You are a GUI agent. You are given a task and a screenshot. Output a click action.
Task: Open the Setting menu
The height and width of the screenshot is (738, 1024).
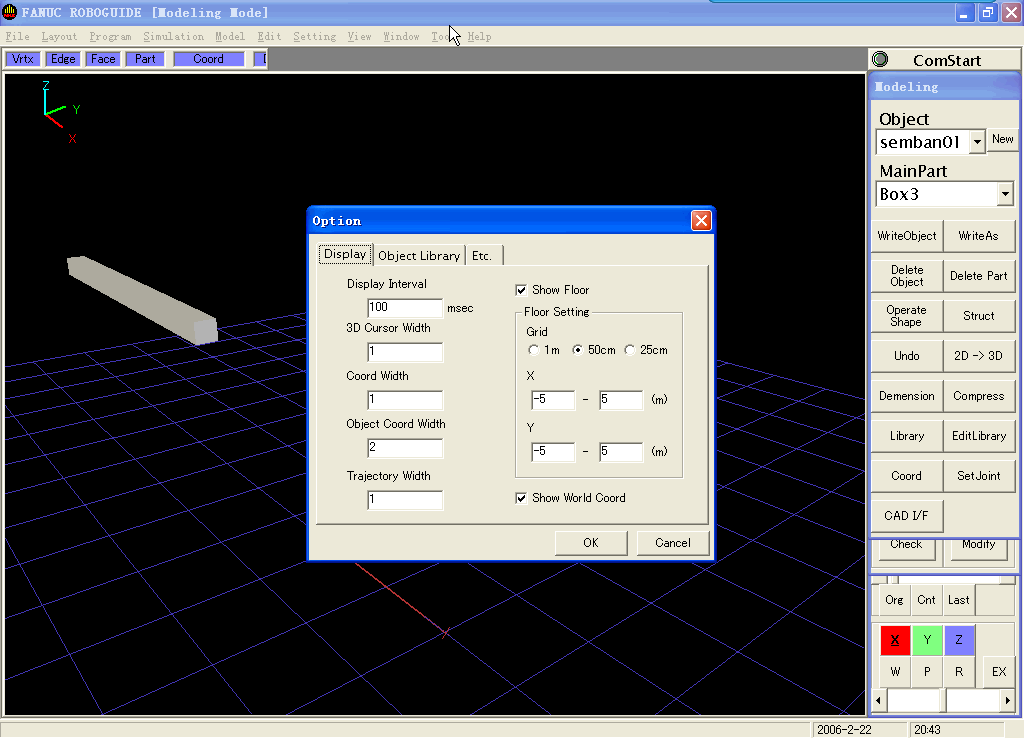point(314,37)
